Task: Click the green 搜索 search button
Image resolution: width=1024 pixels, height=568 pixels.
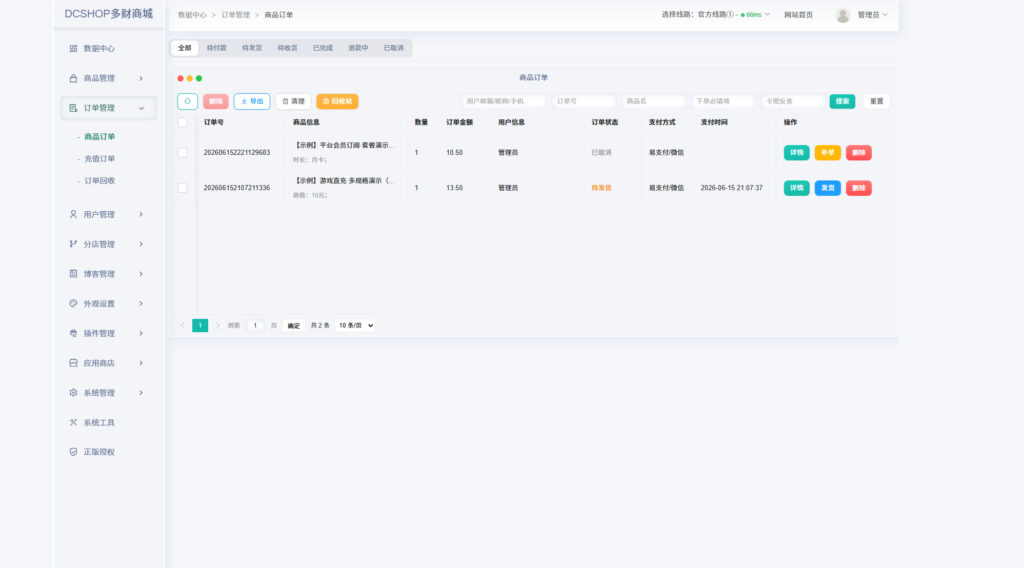Action: coord(842,101)
